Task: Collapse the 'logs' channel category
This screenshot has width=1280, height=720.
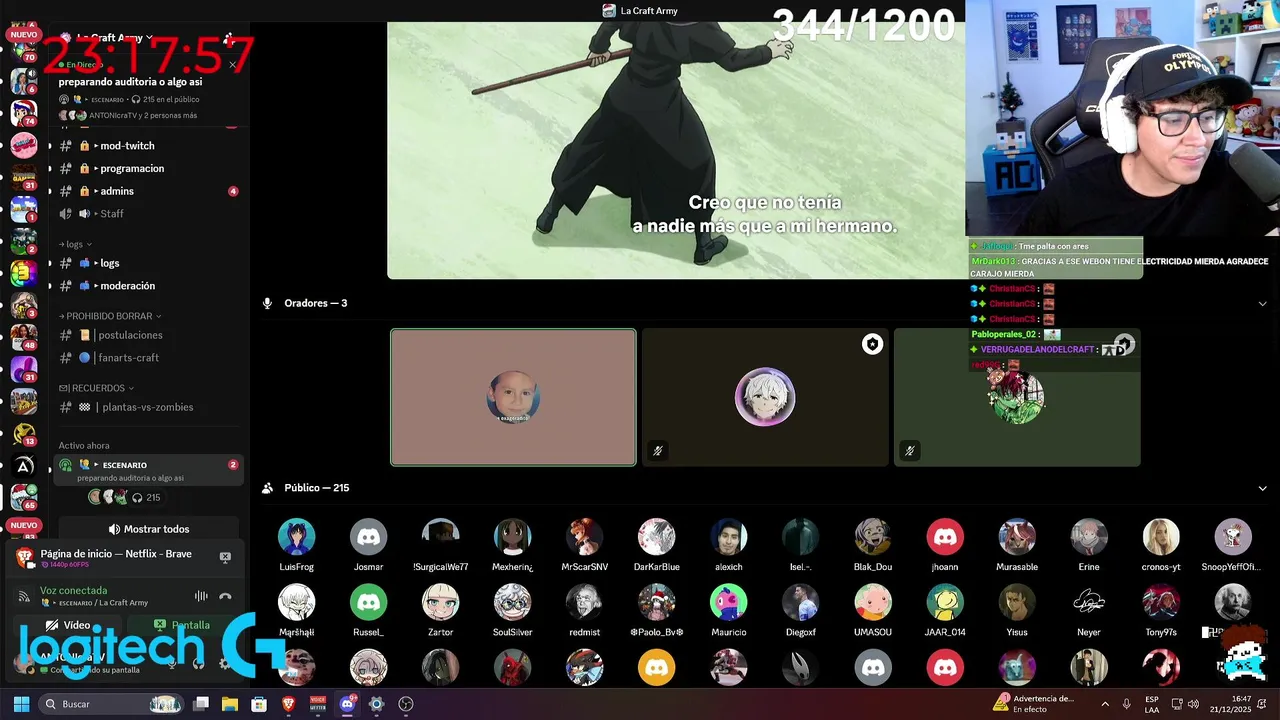Action: point(75,244)
